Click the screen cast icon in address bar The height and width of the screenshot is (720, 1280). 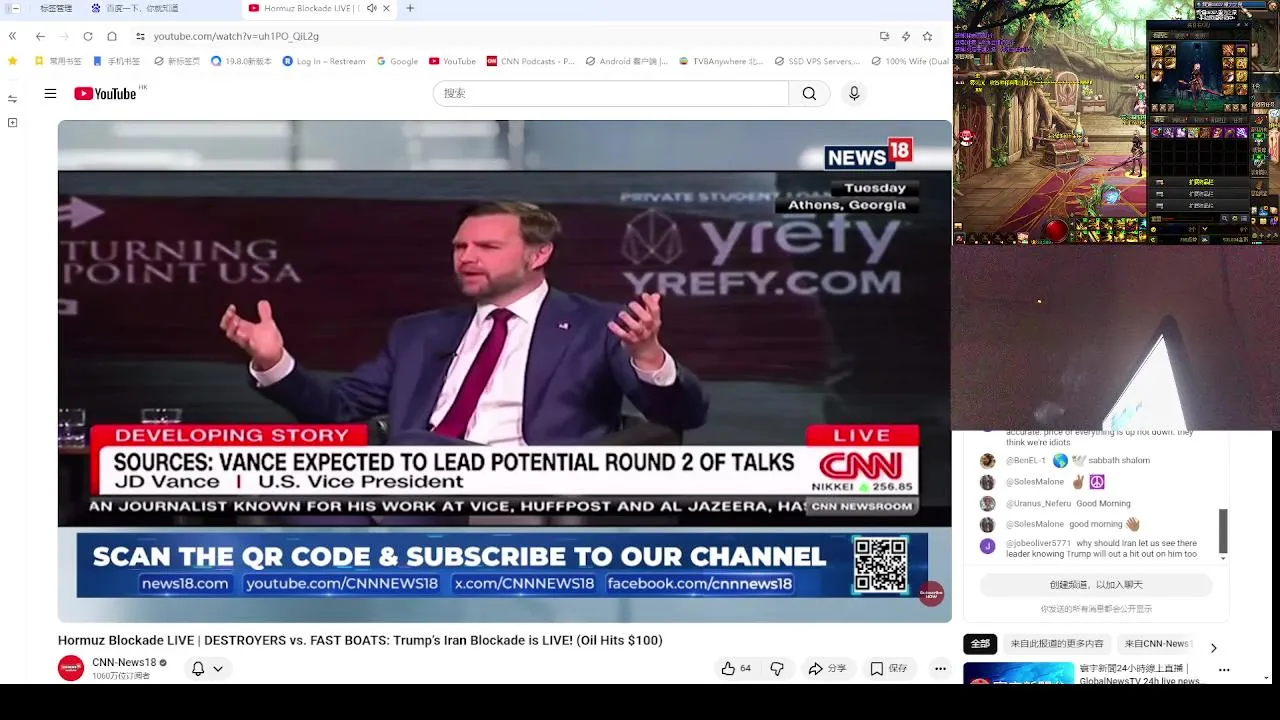click(884, 36)
